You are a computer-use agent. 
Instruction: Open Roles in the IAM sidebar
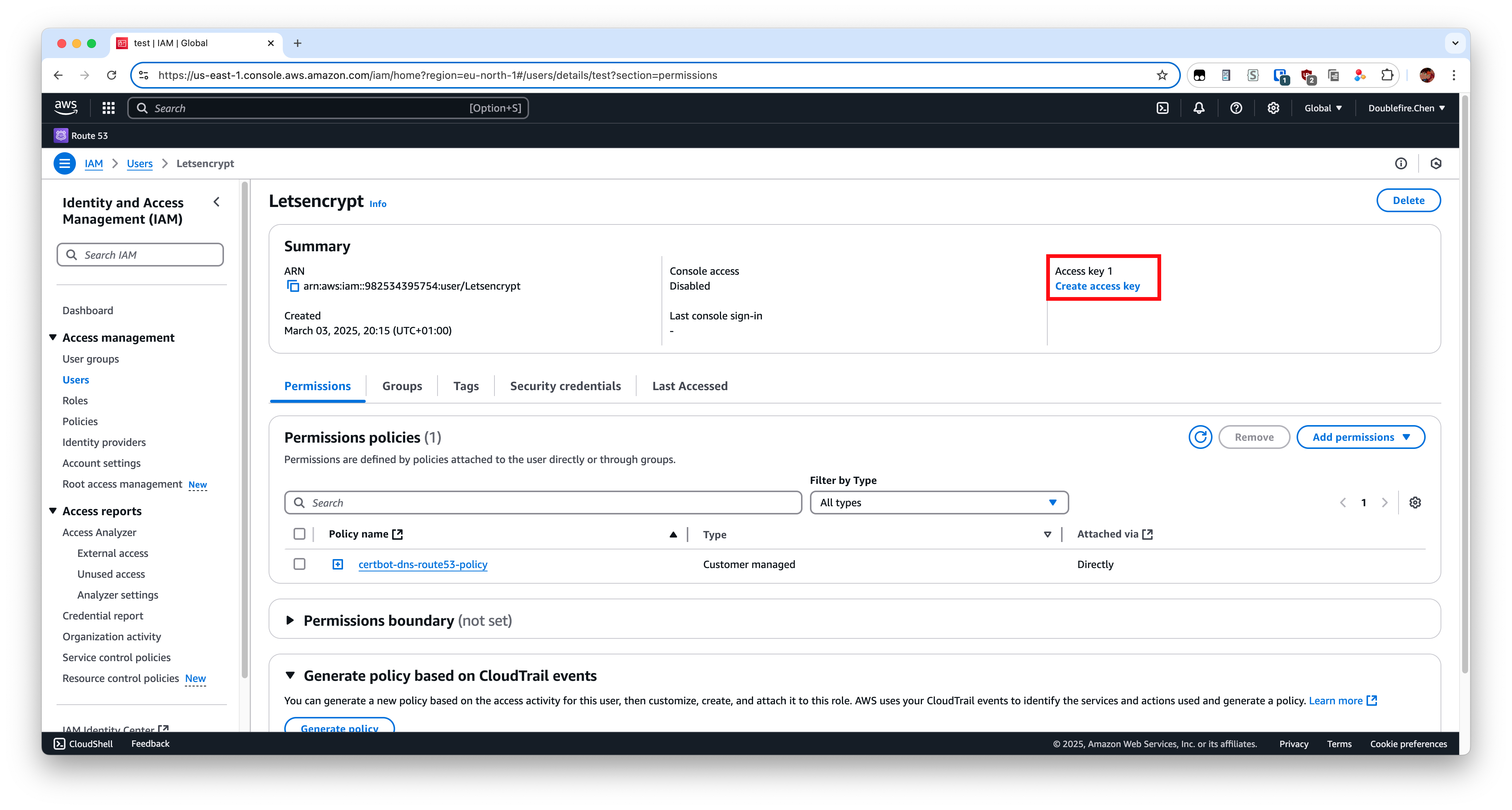click(x=75, y=401)
